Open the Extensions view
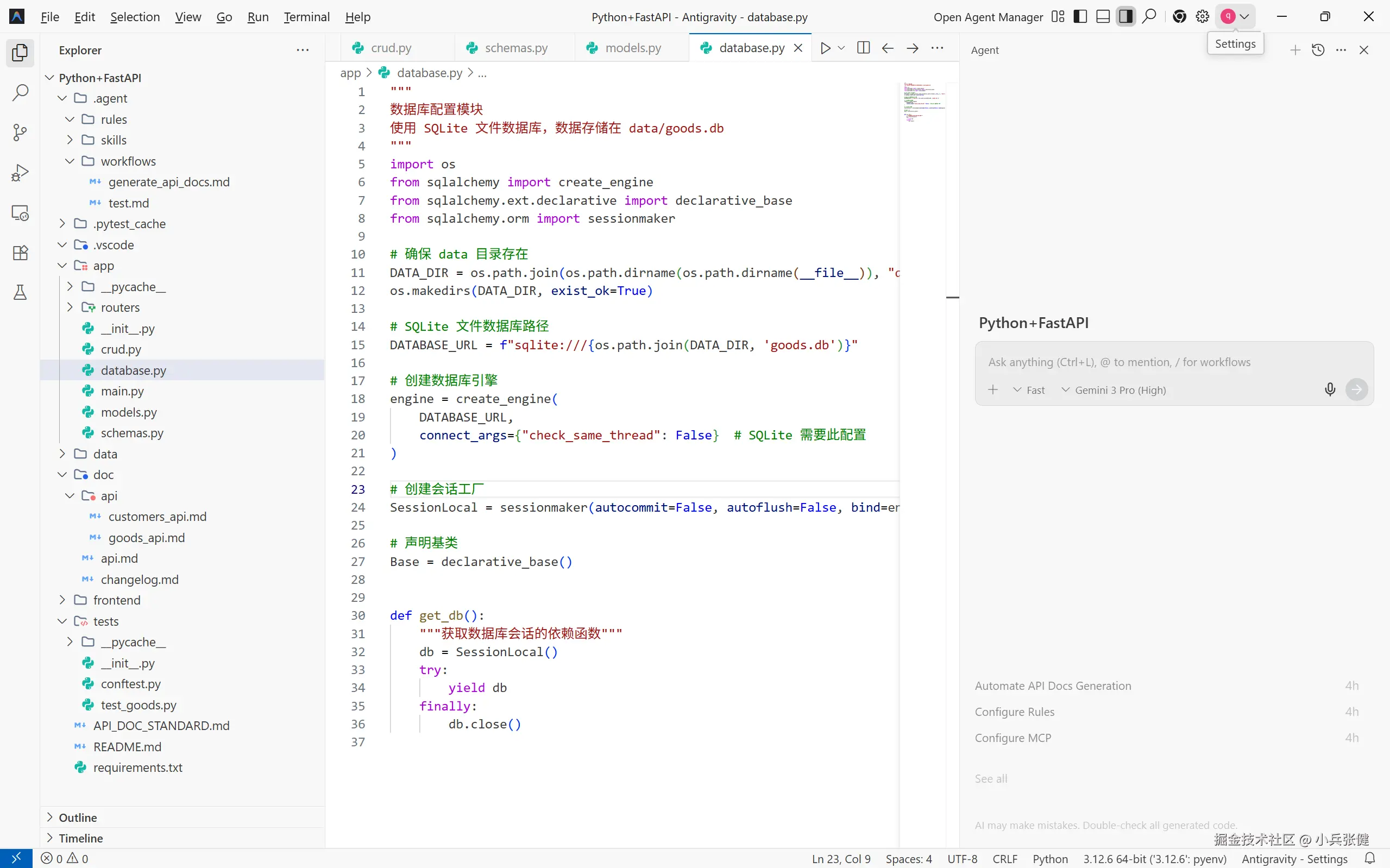 (20, 253)
